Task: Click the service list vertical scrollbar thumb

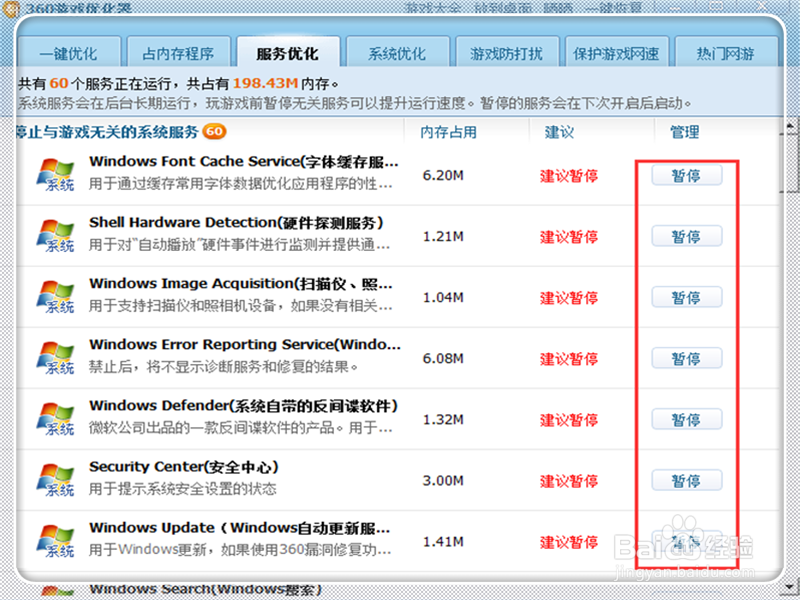Action: (789, 162)
